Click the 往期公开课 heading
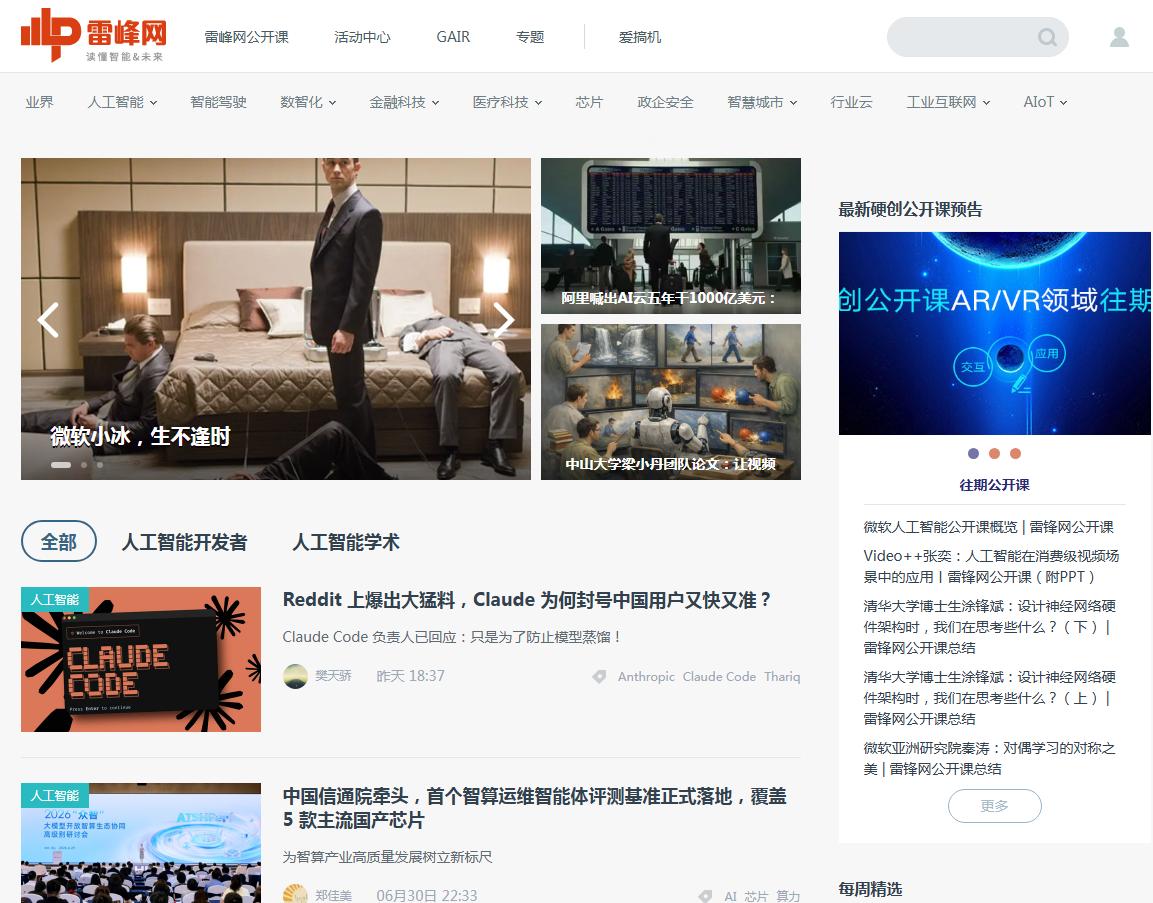This screenshot has height=903, width=1153. coord(994,485)
